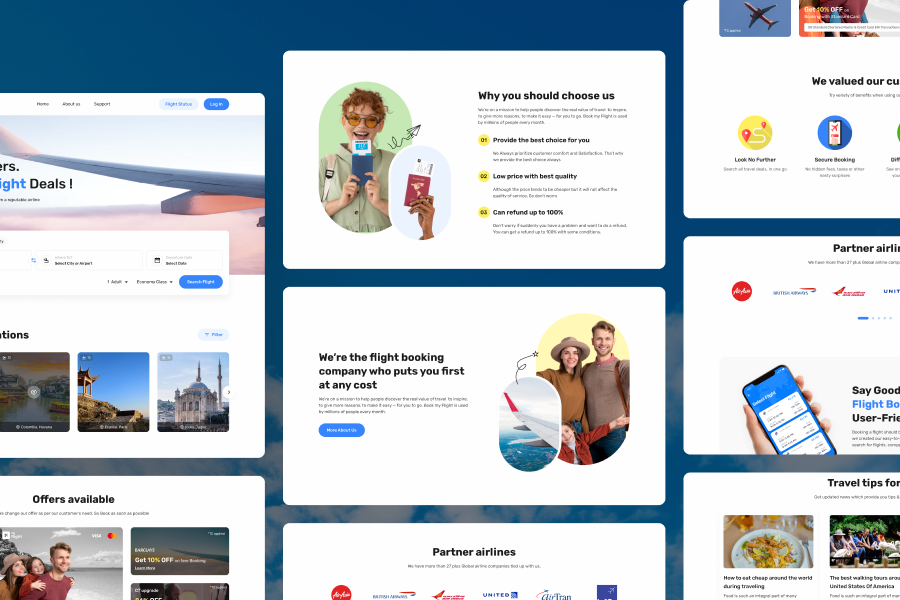Open the About us nav item
Image resolution: width=900 pixels, height=600 pixels.
pos(71,104)
